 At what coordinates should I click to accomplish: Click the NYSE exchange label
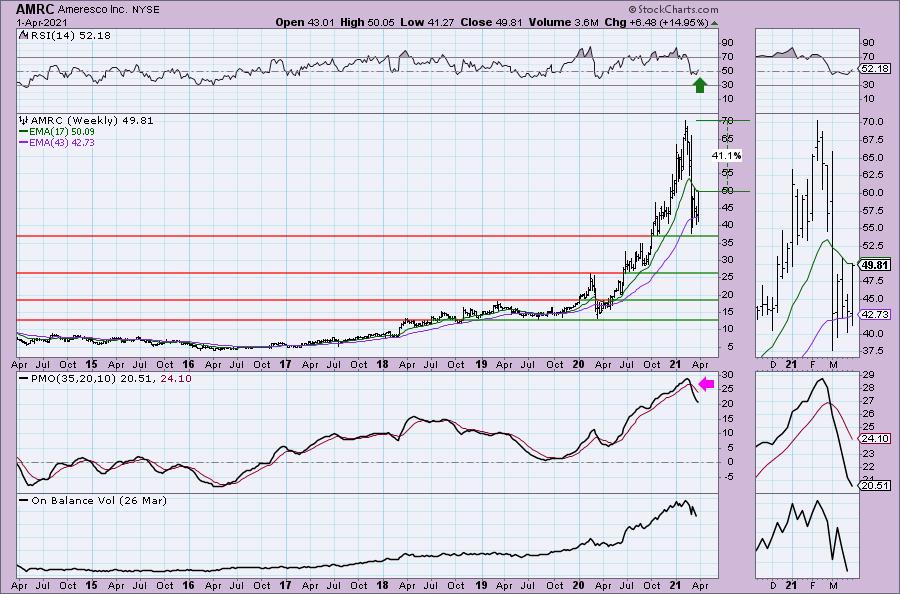click(147, 10)
